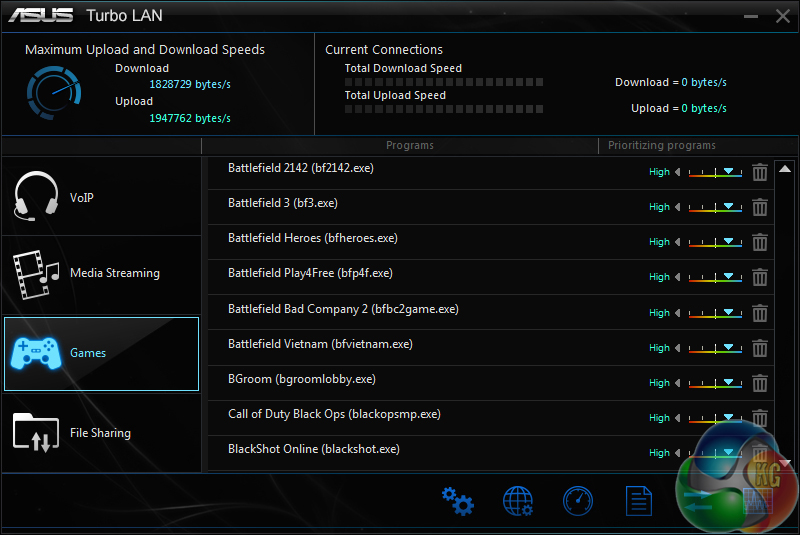
Task: Delete Battlefield 2142 using its trash icon
Action: (x=760, y=172)
